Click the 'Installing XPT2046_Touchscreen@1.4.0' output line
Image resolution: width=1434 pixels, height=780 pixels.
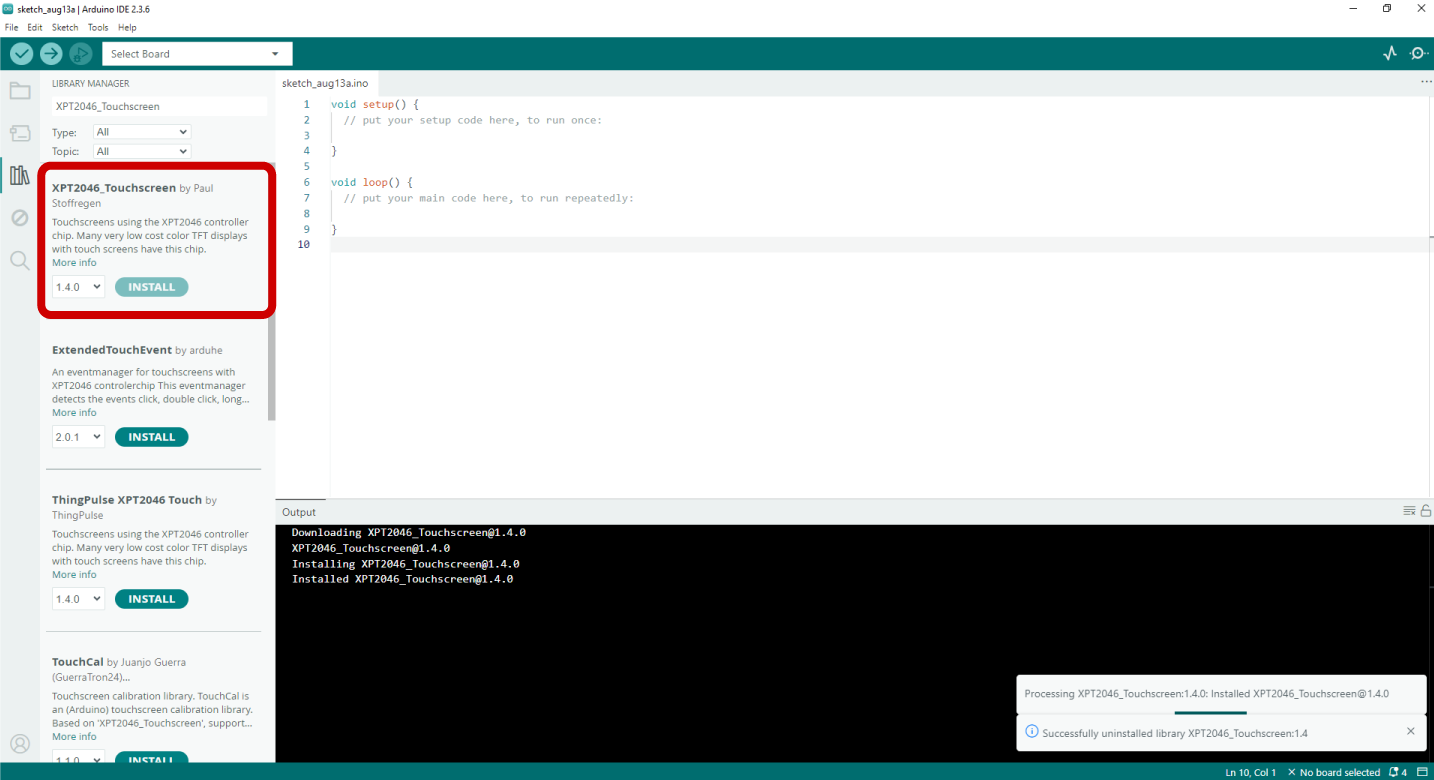pos(405,564)
